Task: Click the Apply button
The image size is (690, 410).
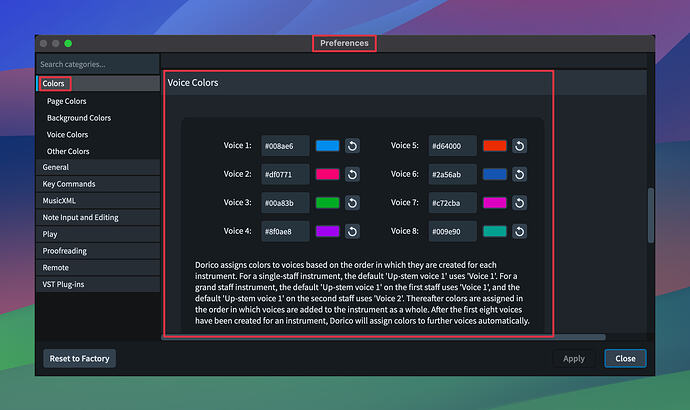Action: pyautogui.click(x=574, y=359)
